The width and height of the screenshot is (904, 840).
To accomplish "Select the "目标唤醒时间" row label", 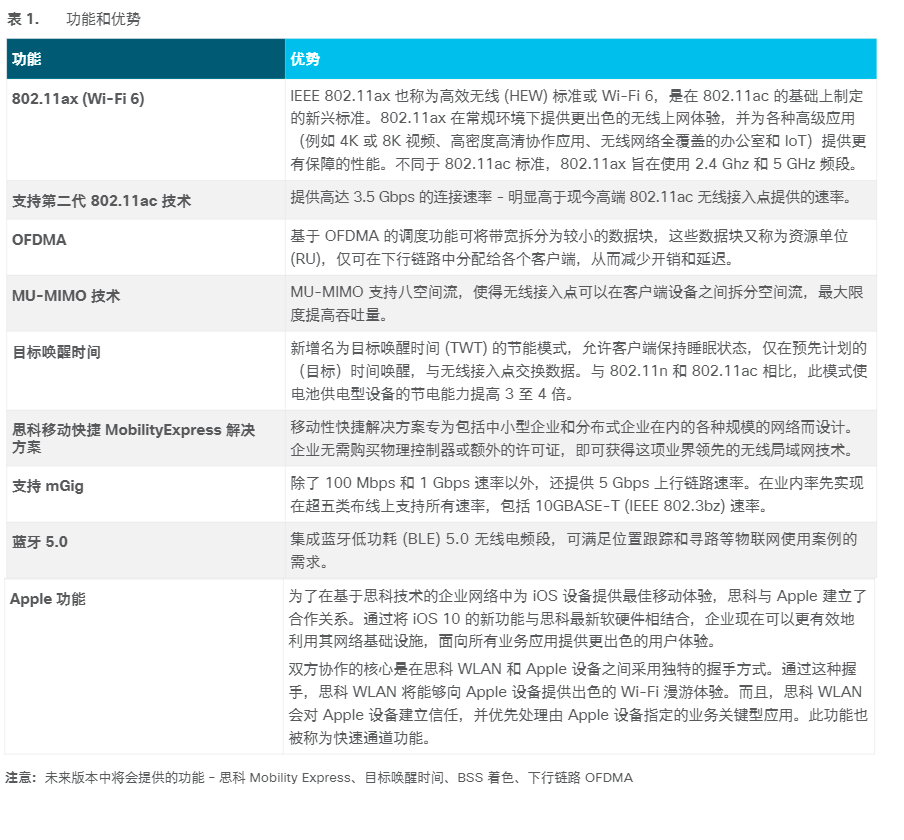I will [56, 352].
